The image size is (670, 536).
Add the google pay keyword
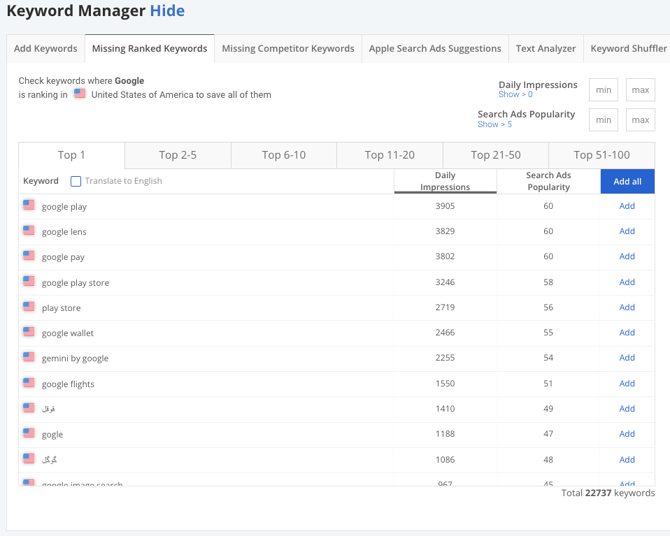(x=627, y=256)
